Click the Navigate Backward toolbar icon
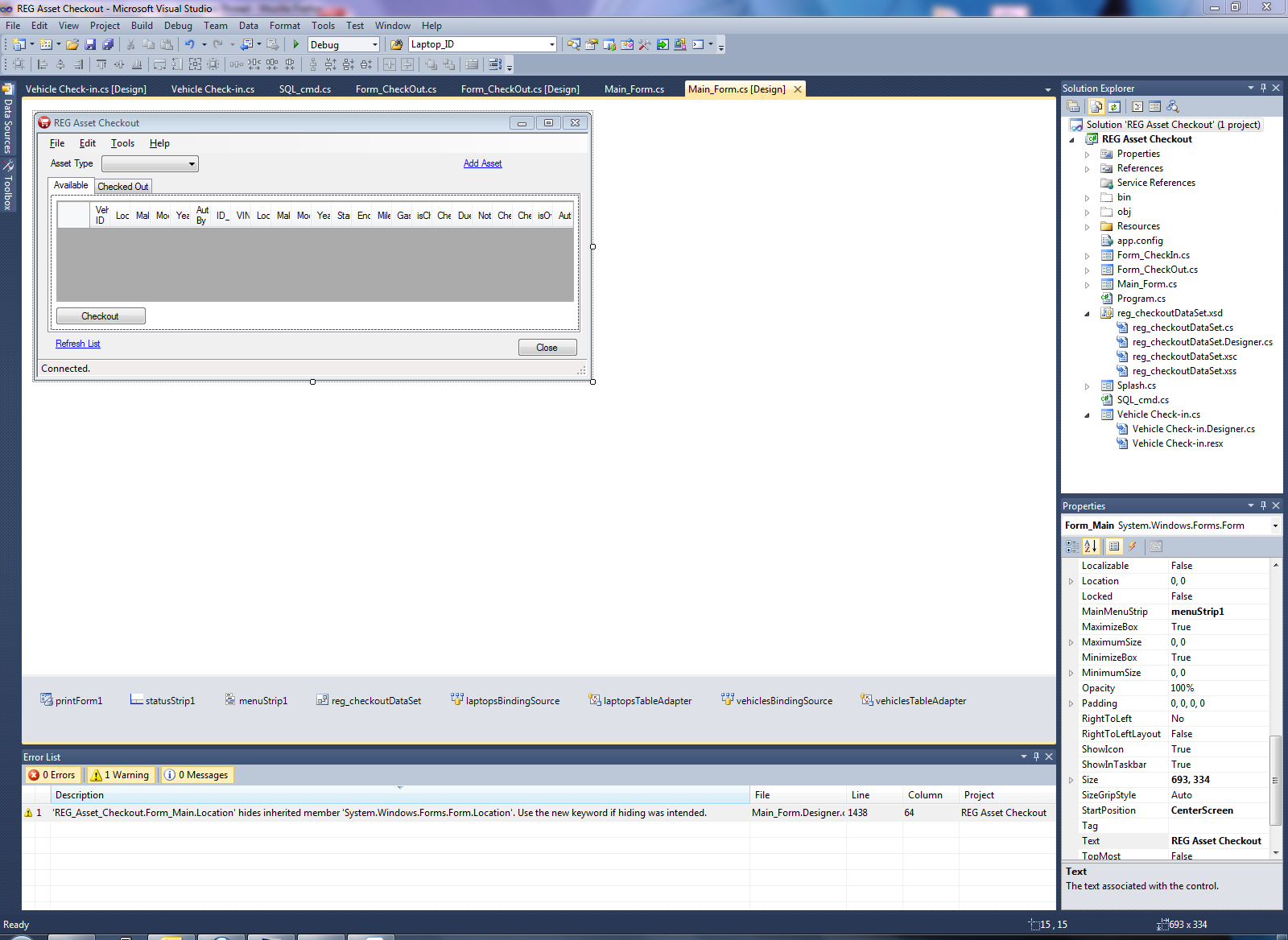The height and width of the screenshot is (940, 1288). pyautogui.click(x=247, y=44)
